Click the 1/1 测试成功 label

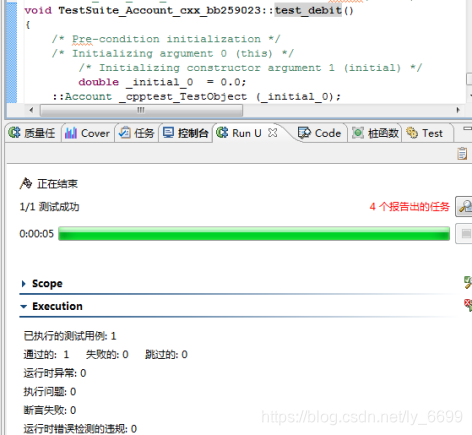(x=49, y=207)
